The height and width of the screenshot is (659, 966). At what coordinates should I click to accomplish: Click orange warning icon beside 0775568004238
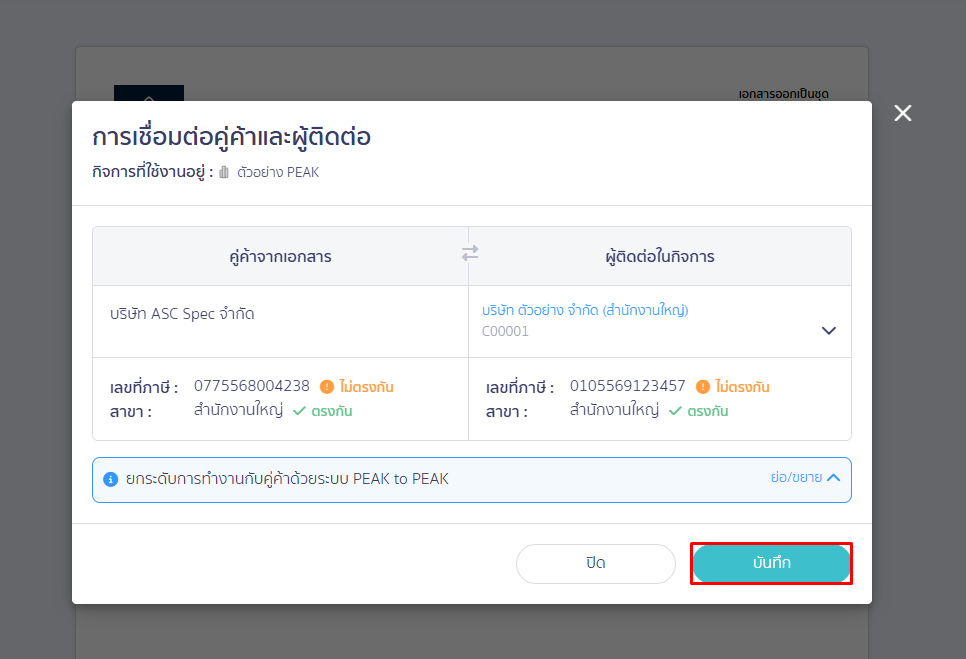(x=327, y=387)
